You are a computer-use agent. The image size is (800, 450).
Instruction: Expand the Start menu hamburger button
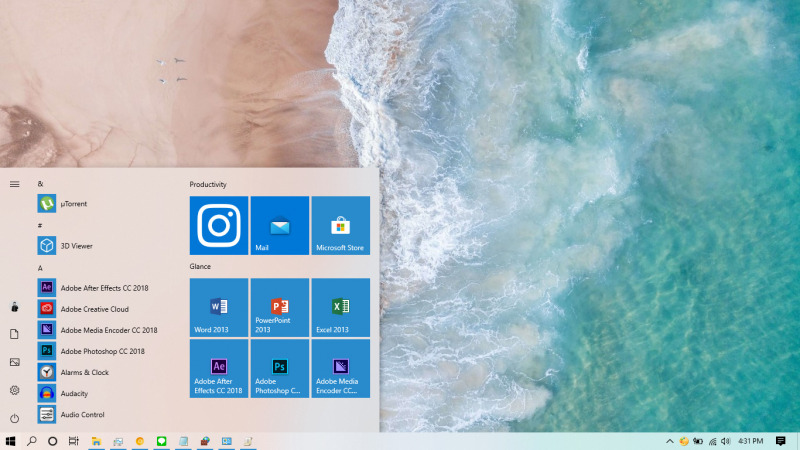pyautogui.click(x=14, y=184)
